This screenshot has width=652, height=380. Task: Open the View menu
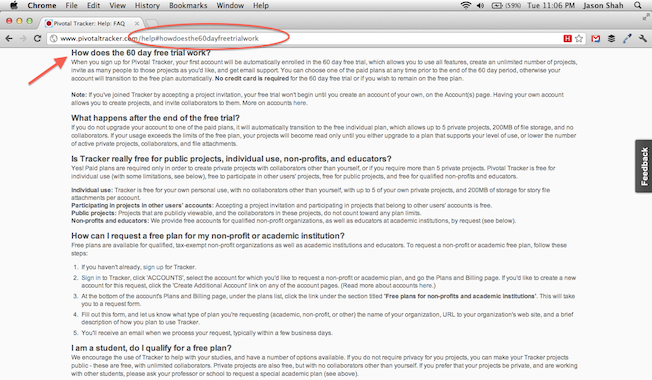[117, 5]
